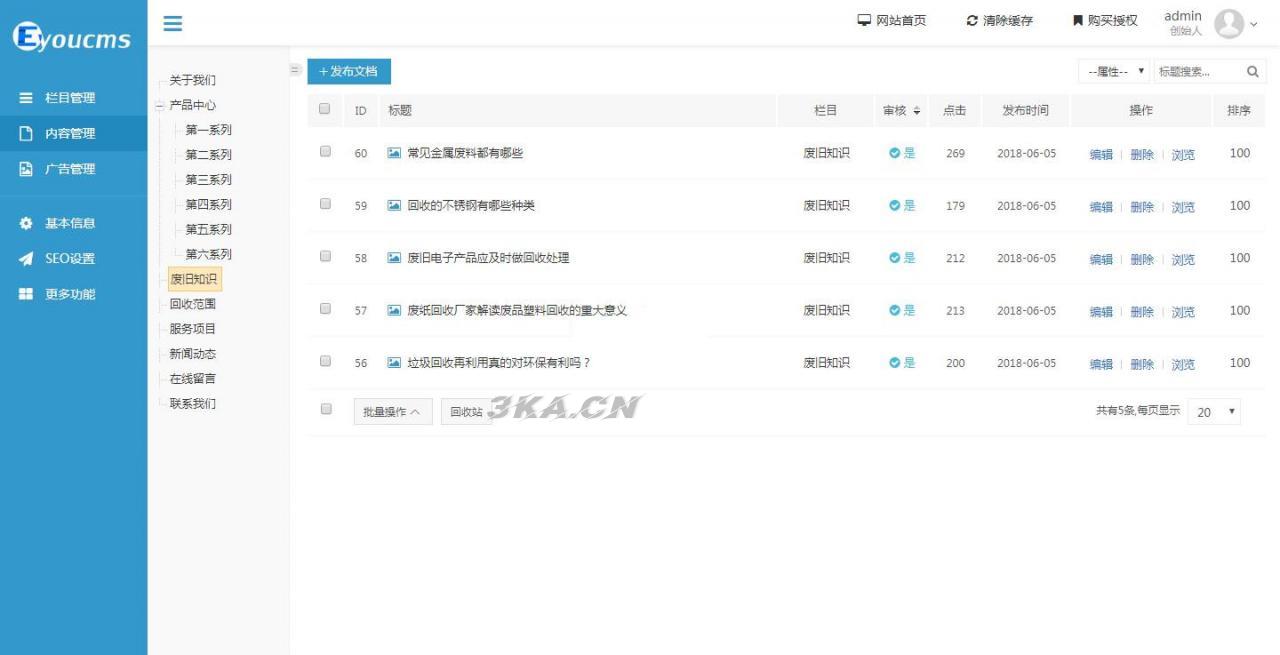Click the 发布文档 button
The image size is (1280, 655).
point(348,71)
